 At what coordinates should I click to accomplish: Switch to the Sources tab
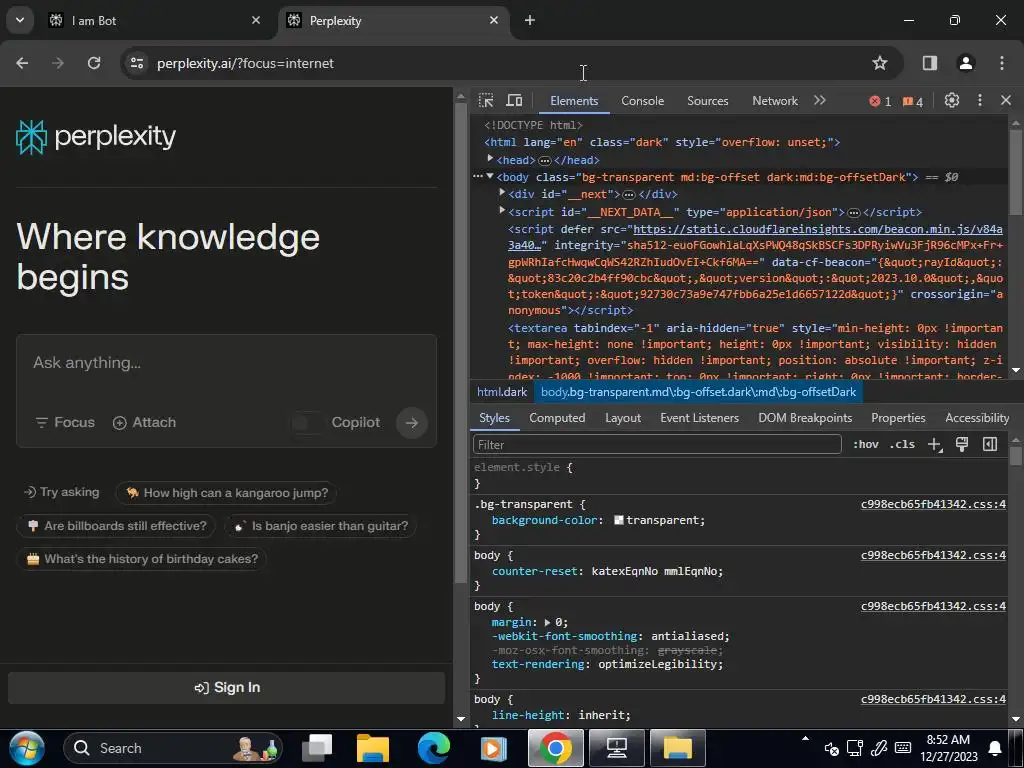point(707,101)
